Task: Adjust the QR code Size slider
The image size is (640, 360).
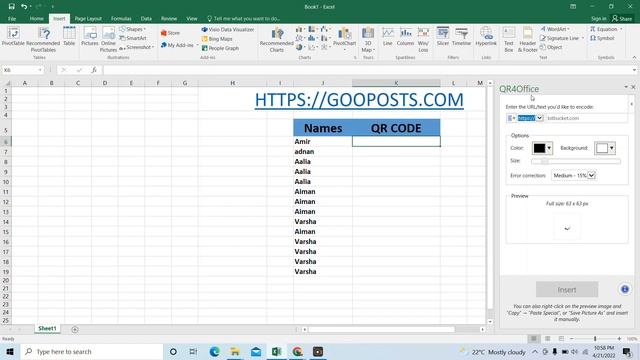Action: point(576,161)
